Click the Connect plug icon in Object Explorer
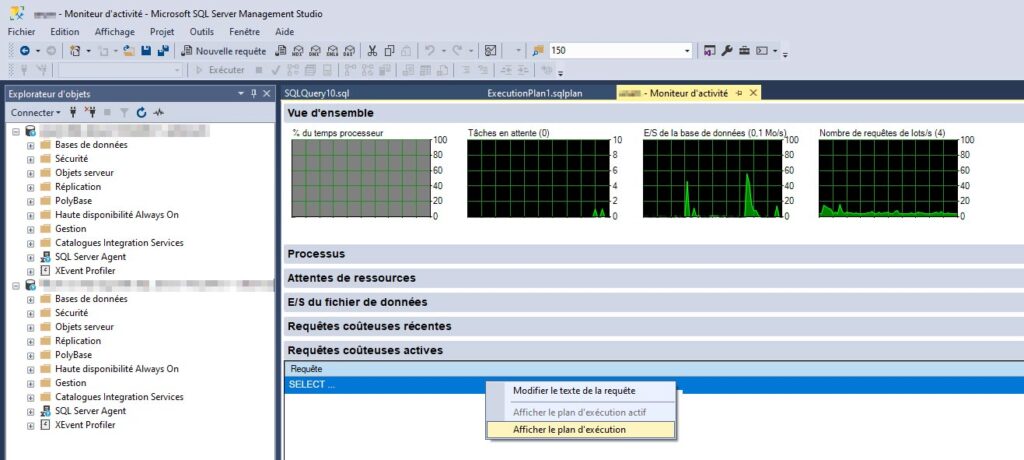1024x460 pixels. tap(74, 112)
